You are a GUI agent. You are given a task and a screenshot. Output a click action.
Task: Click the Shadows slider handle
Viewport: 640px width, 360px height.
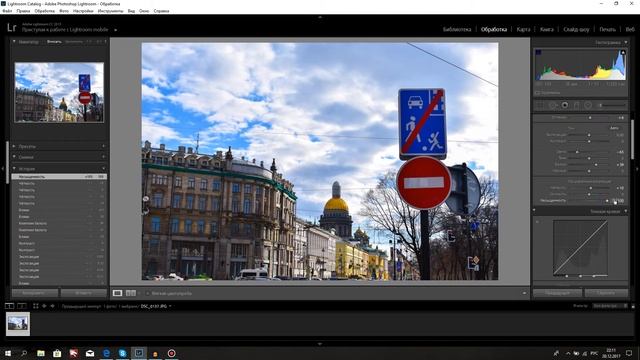point(589,158)
